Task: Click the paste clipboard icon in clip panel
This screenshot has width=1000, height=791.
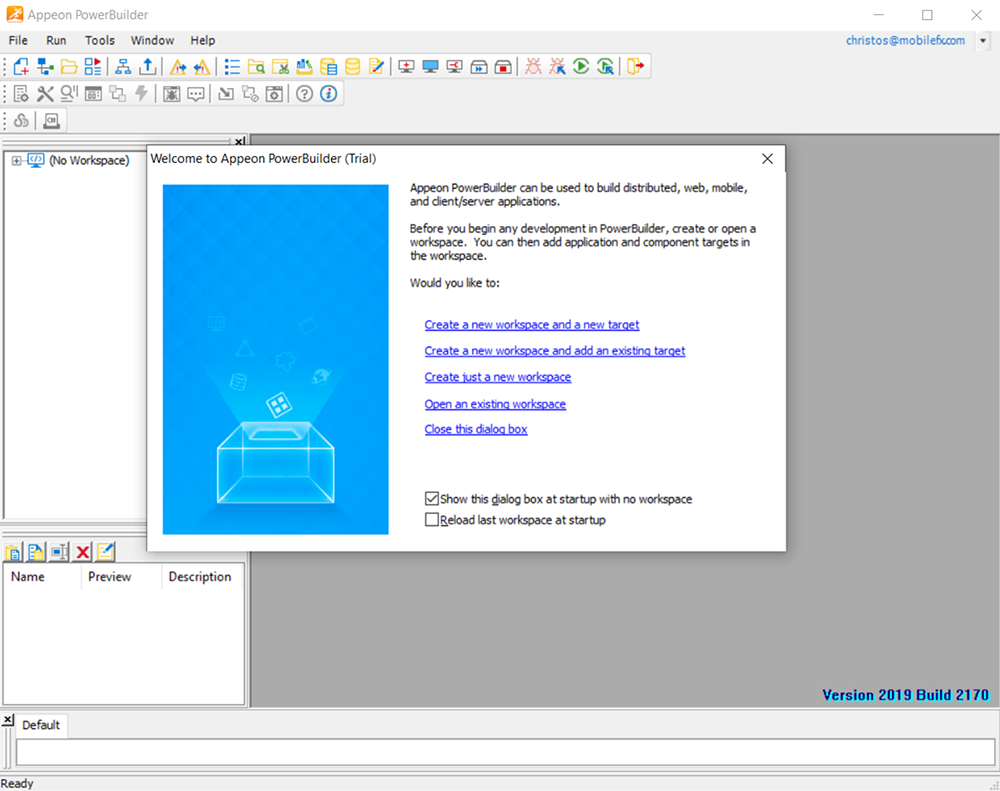Action: tap(13, 552)
